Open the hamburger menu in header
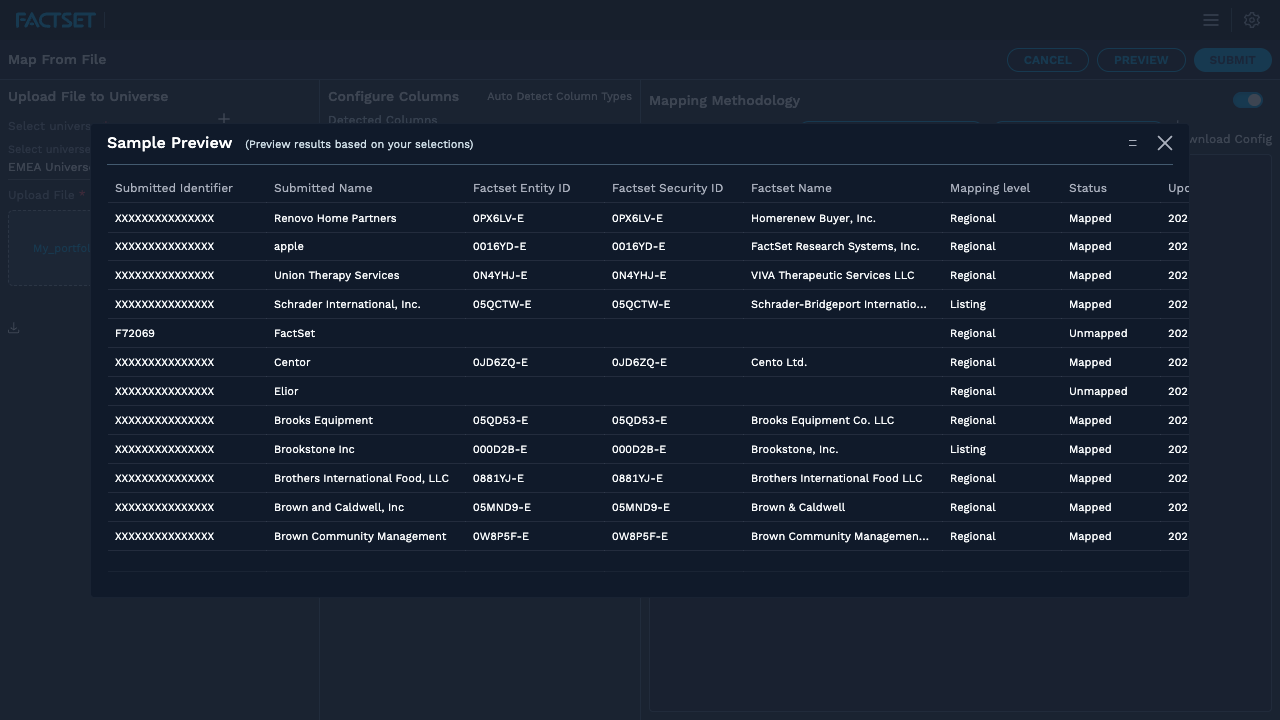This screenshot has height=720, width=1280. pyautogui.click(x=1211, y=20)
